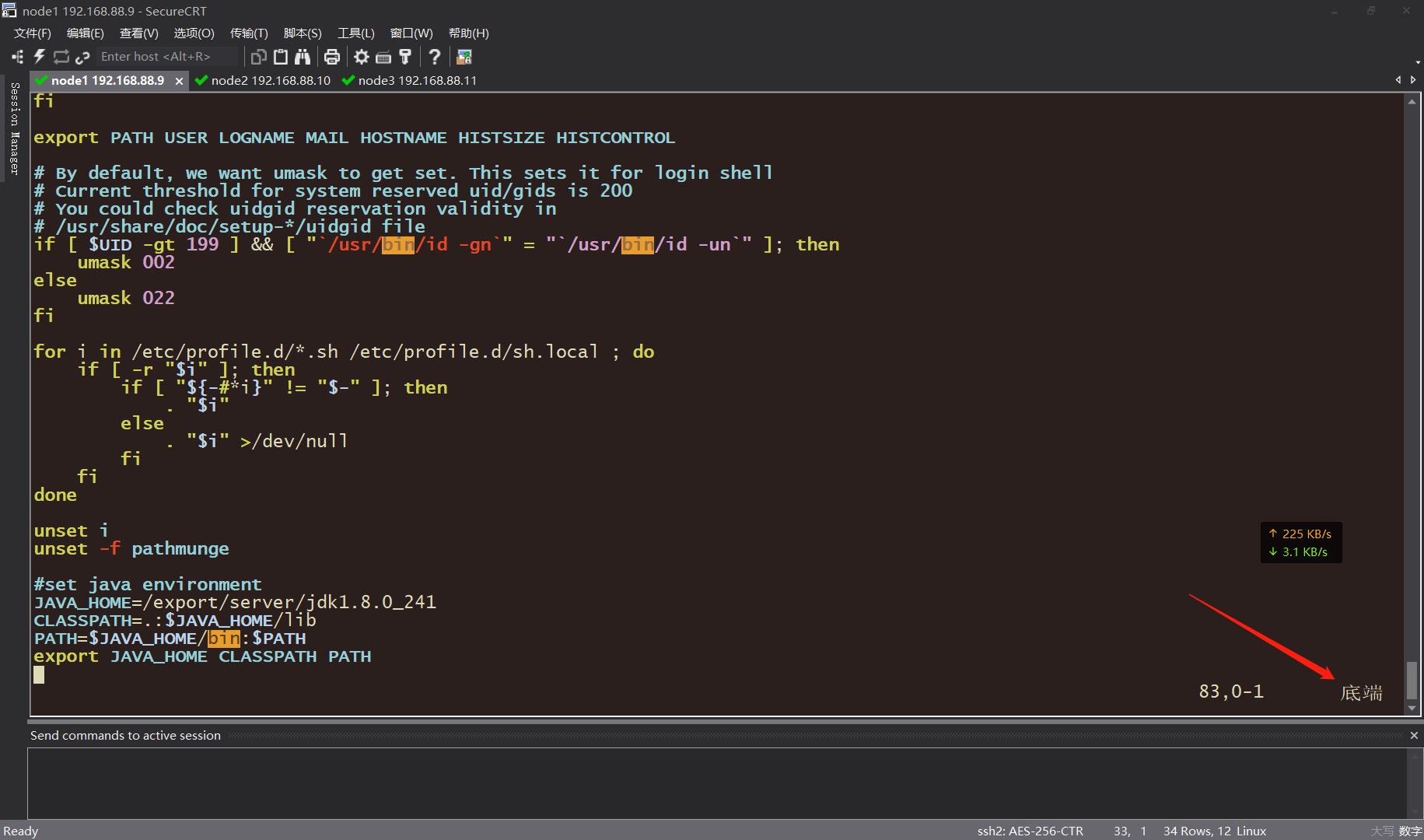Click the Public Key Assistant key icon

tap(405, 57)
